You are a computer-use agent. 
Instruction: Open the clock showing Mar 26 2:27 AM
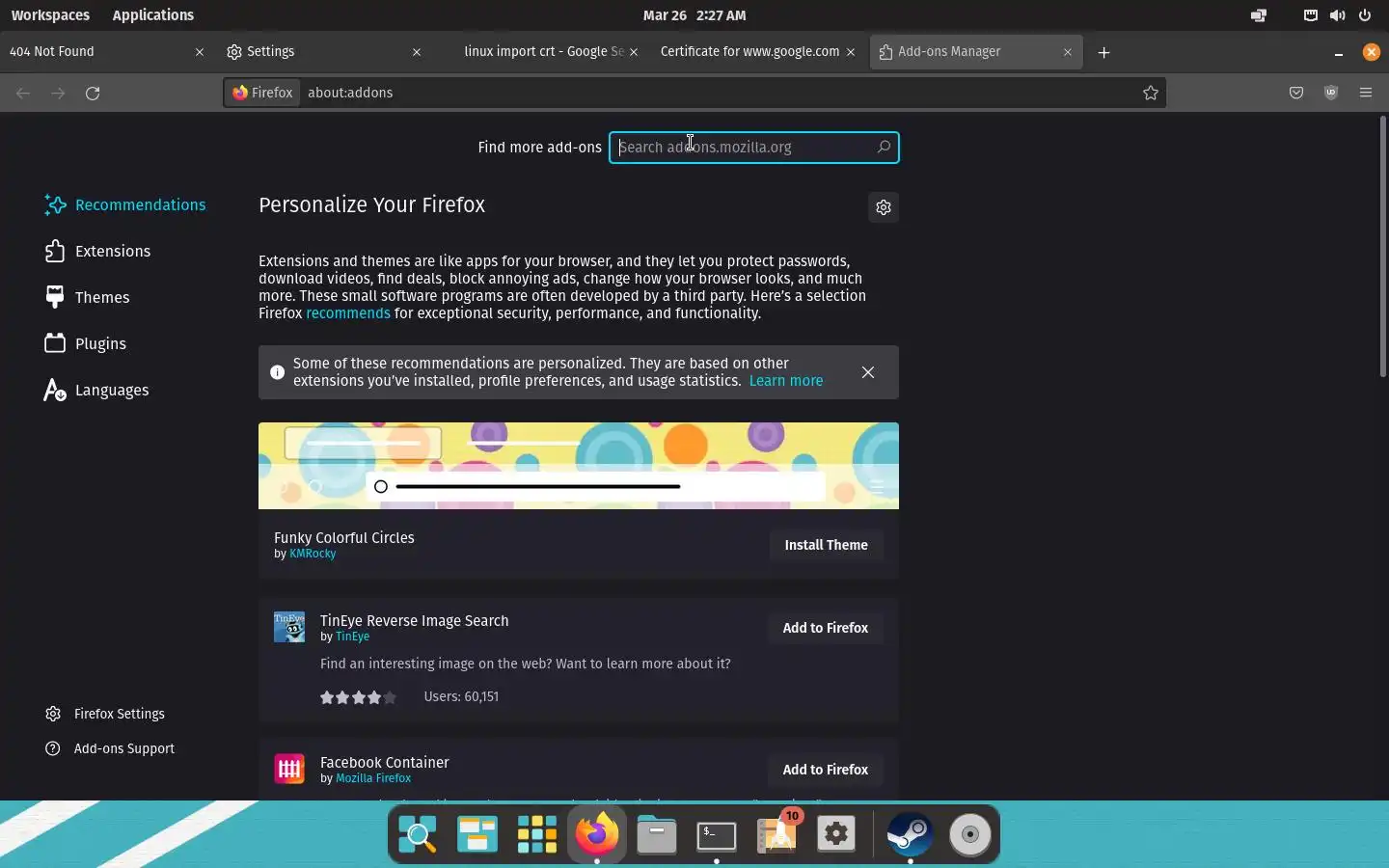[694, 15]
